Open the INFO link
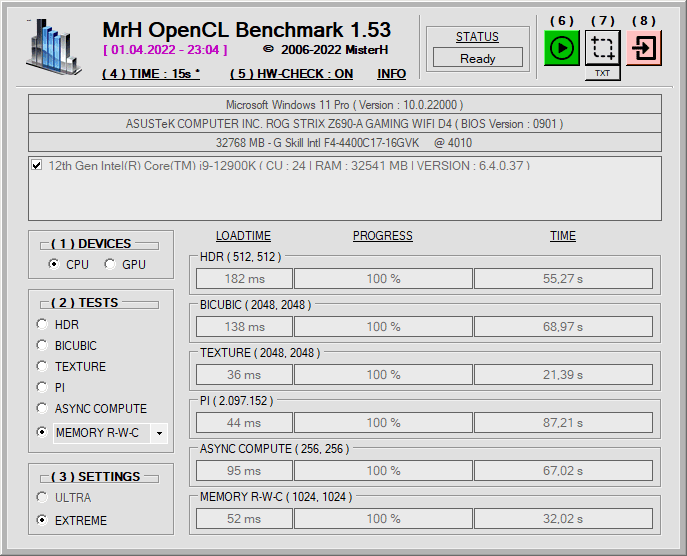687x556 pixels. point(392,74)
